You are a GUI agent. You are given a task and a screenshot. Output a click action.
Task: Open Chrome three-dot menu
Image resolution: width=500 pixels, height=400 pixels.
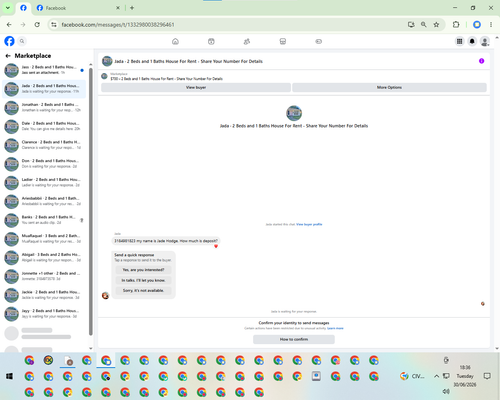pyautogui.click(x=491, y=25)
